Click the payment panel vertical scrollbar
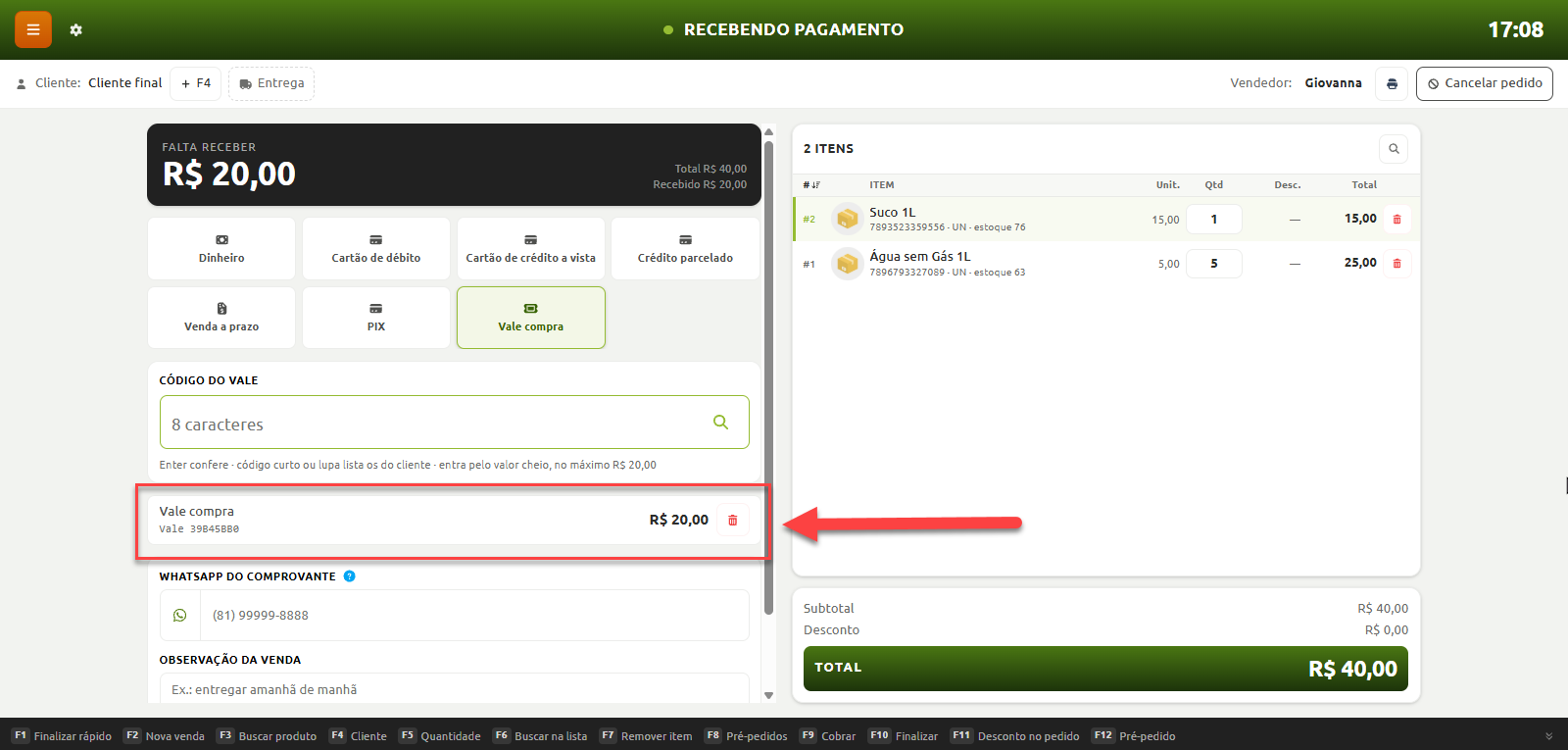The width and height of the screenshot is (1568, 750). point(768,377)
